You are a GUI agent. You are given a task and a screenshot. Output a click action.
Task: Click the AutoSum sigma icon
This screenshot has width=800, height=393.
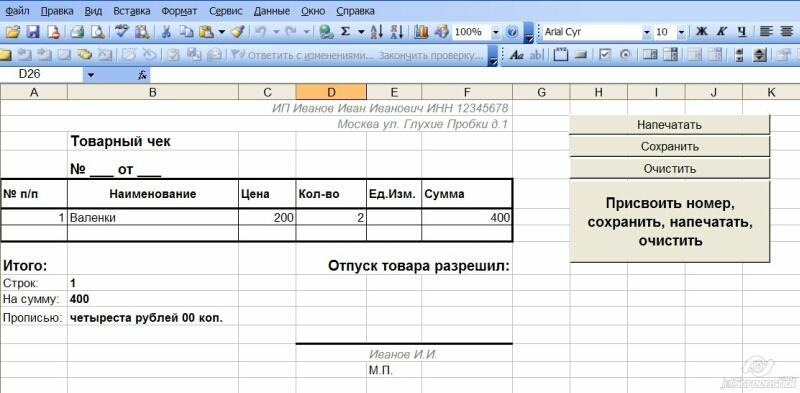coord(345,32)
